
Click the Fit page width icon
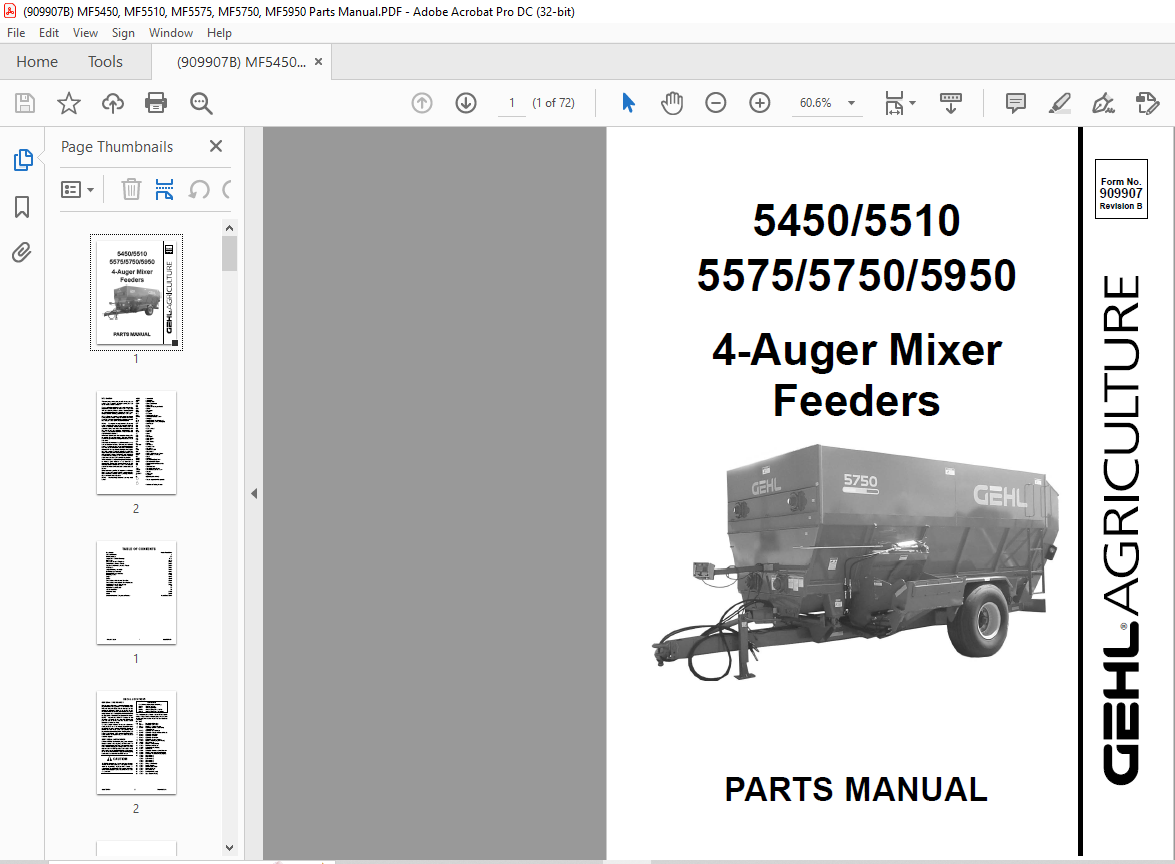click(x=894, y=103)
